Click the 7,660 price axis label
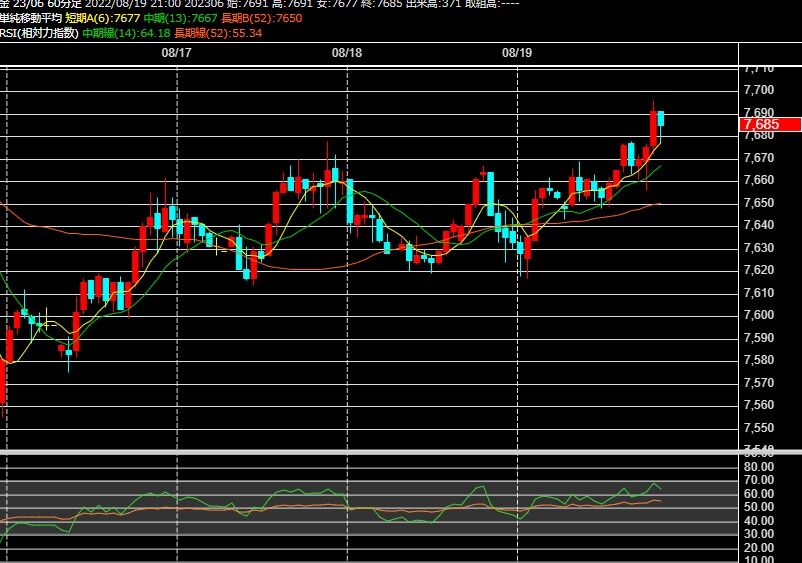This screenshot has height=563, width=802. pyautogui.click(x=759, y=180)
